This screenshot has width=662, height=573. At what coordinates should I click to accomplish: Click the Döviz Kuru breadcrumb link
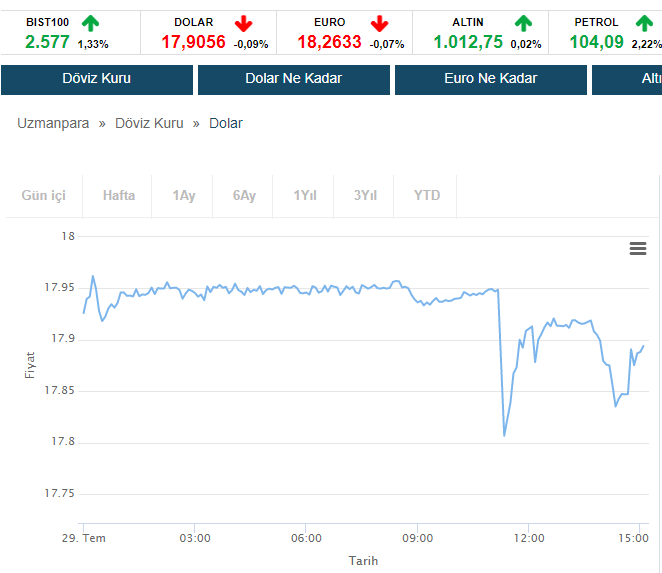tap(149, 123)
